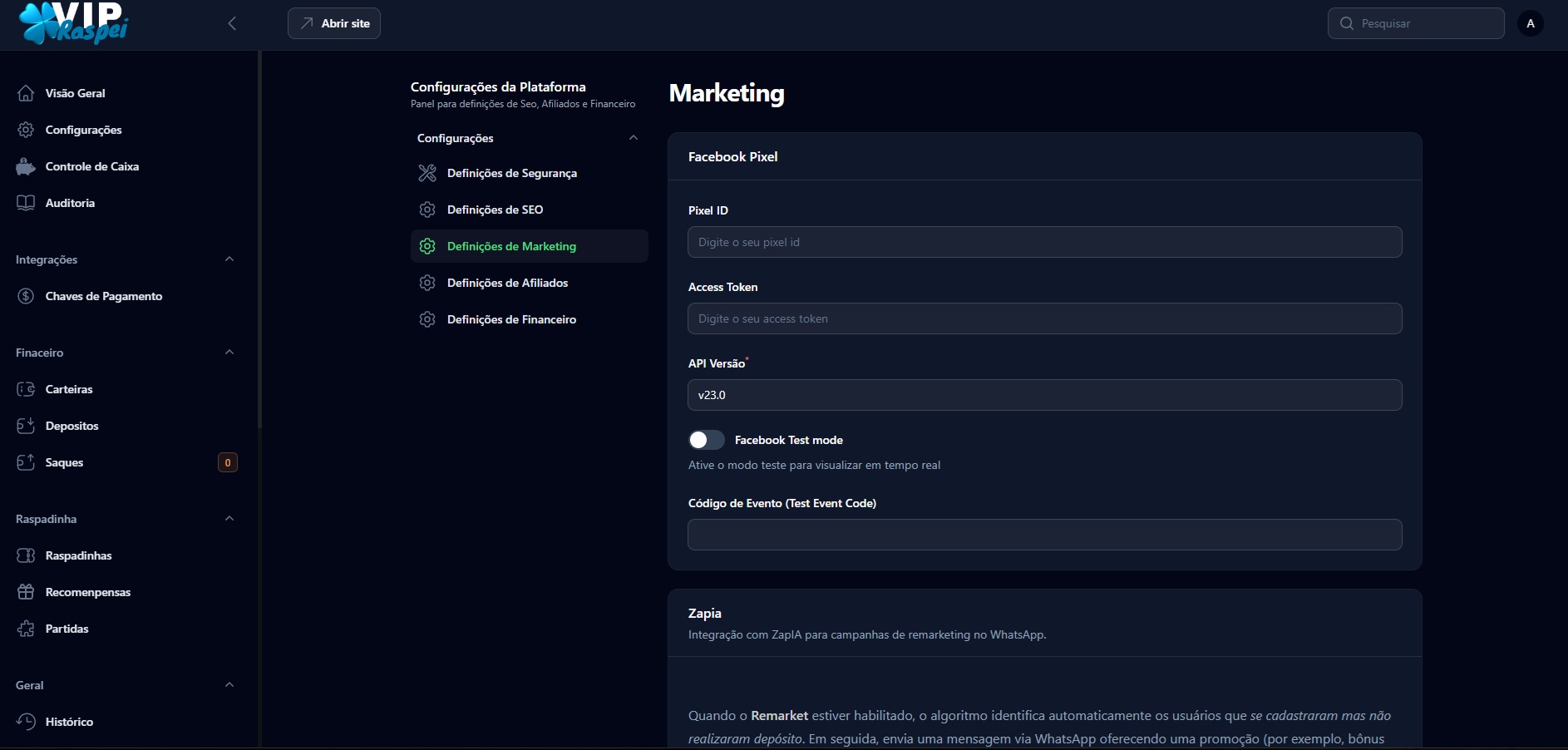Click the Definições de Marketing gear icon
This screenshot has width=1568, height=750.
427,246
